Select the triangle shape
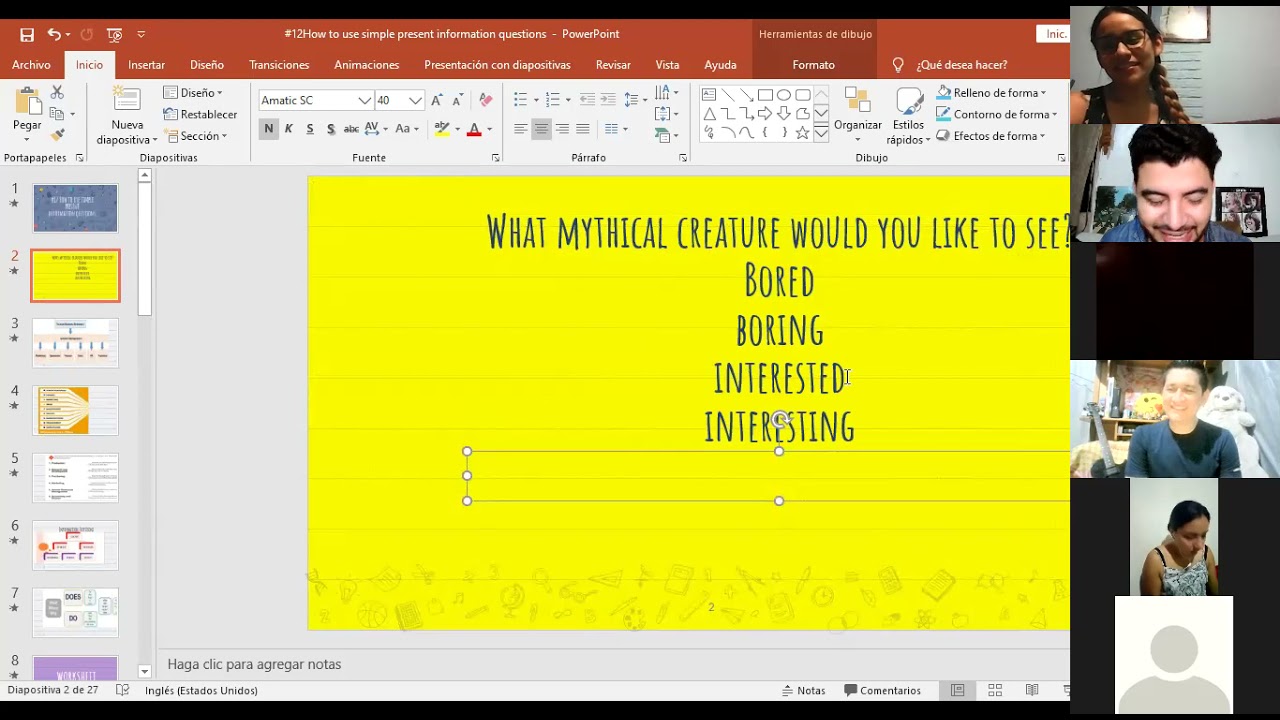Viewport: 1280px width, 720px height. (x=709, y=114)
